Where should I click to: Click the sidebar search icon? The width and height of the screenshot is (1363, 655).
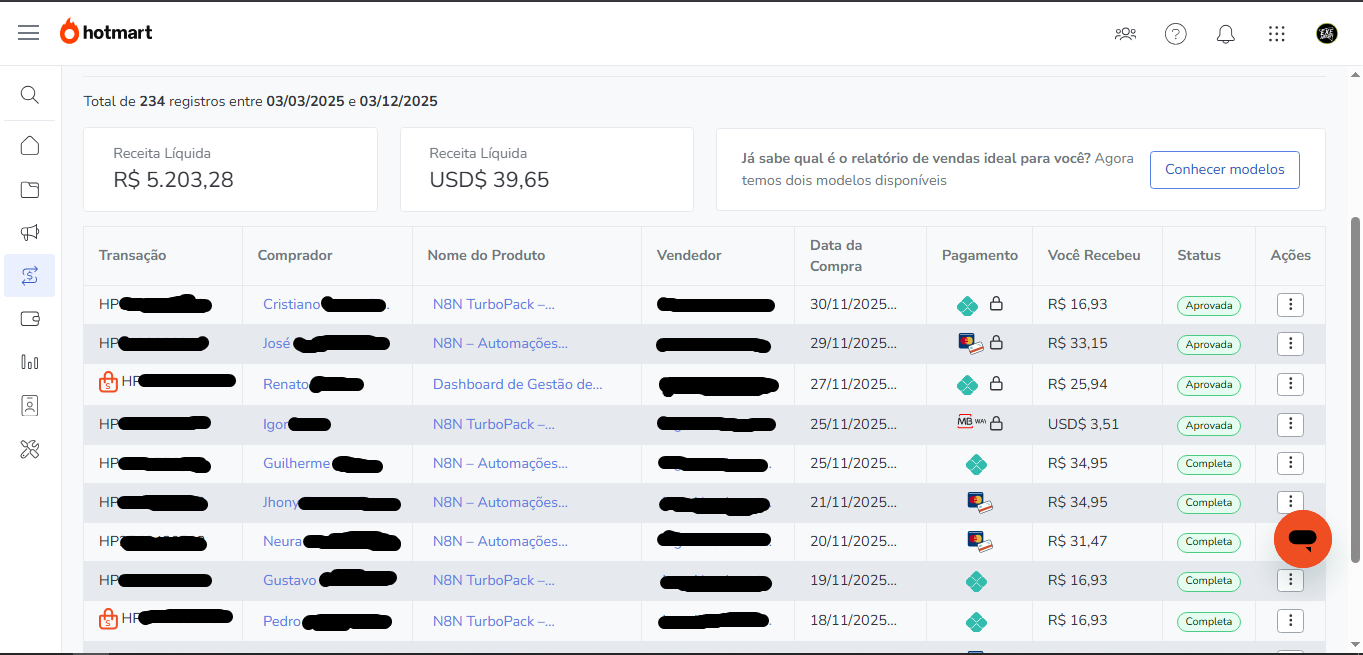click(x=30, y=95)
